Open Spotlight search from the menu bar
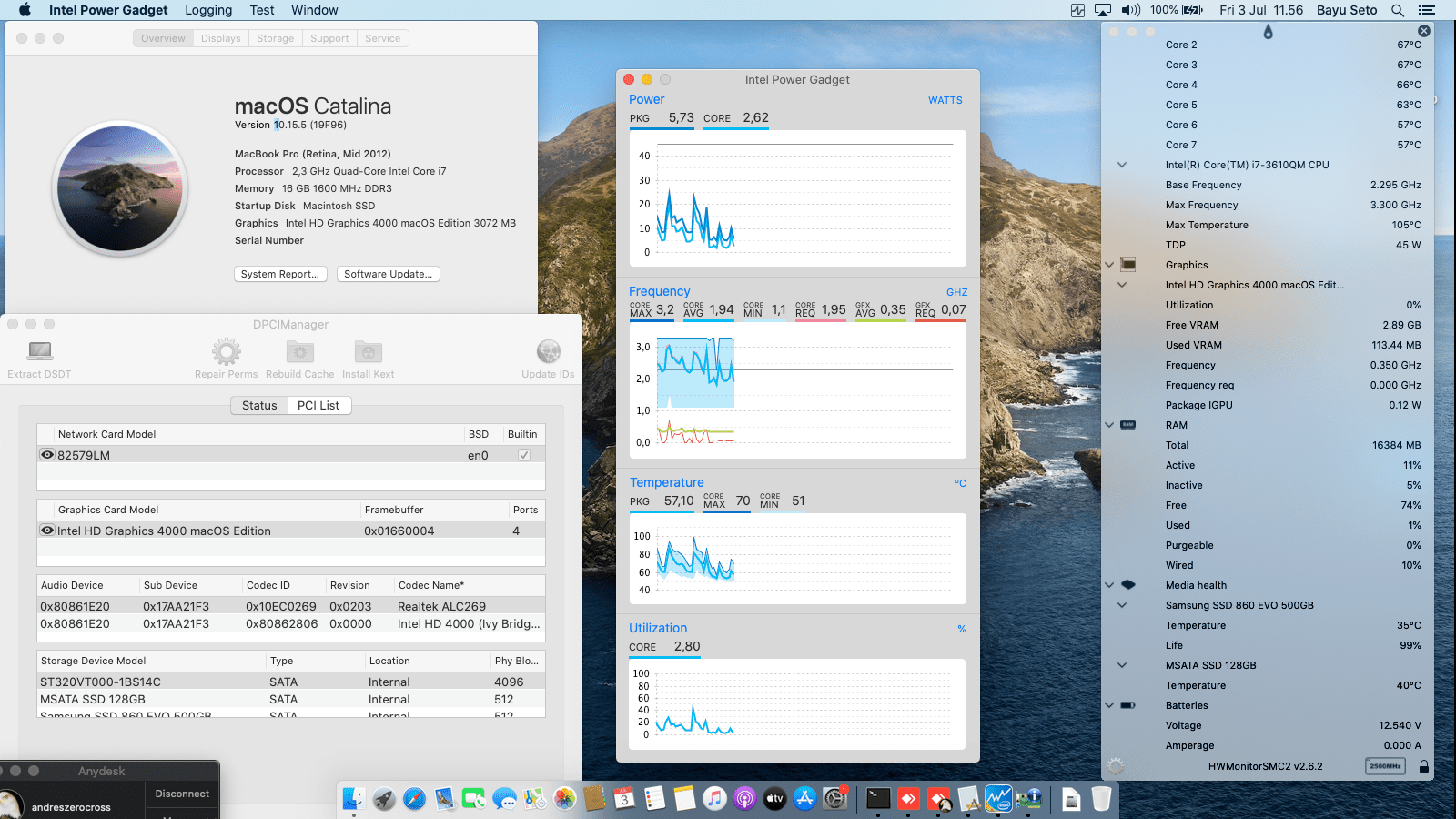This screenshot has height=819, width=1456. click(x=1396, y=10)
